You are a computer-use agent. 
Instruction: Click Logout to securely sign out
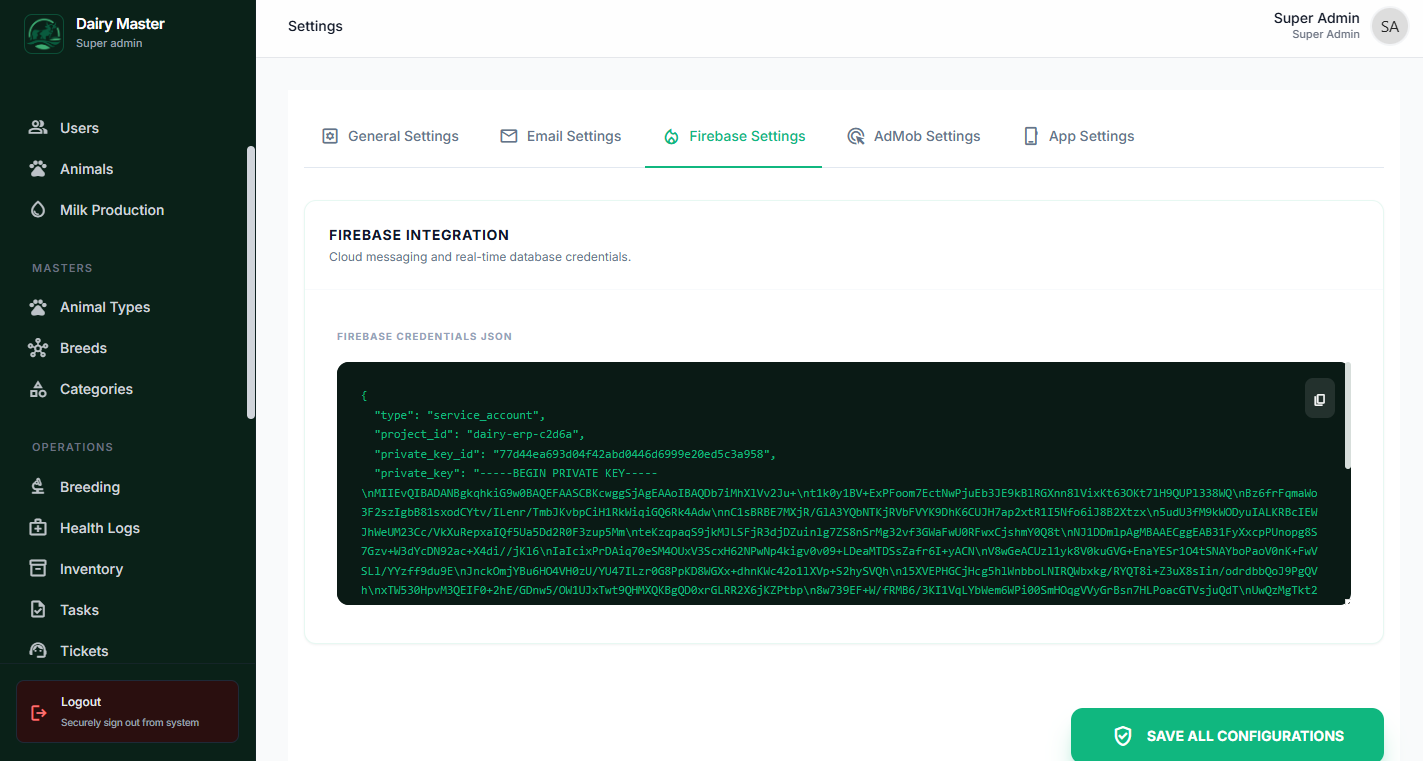[x=127, y=711]
